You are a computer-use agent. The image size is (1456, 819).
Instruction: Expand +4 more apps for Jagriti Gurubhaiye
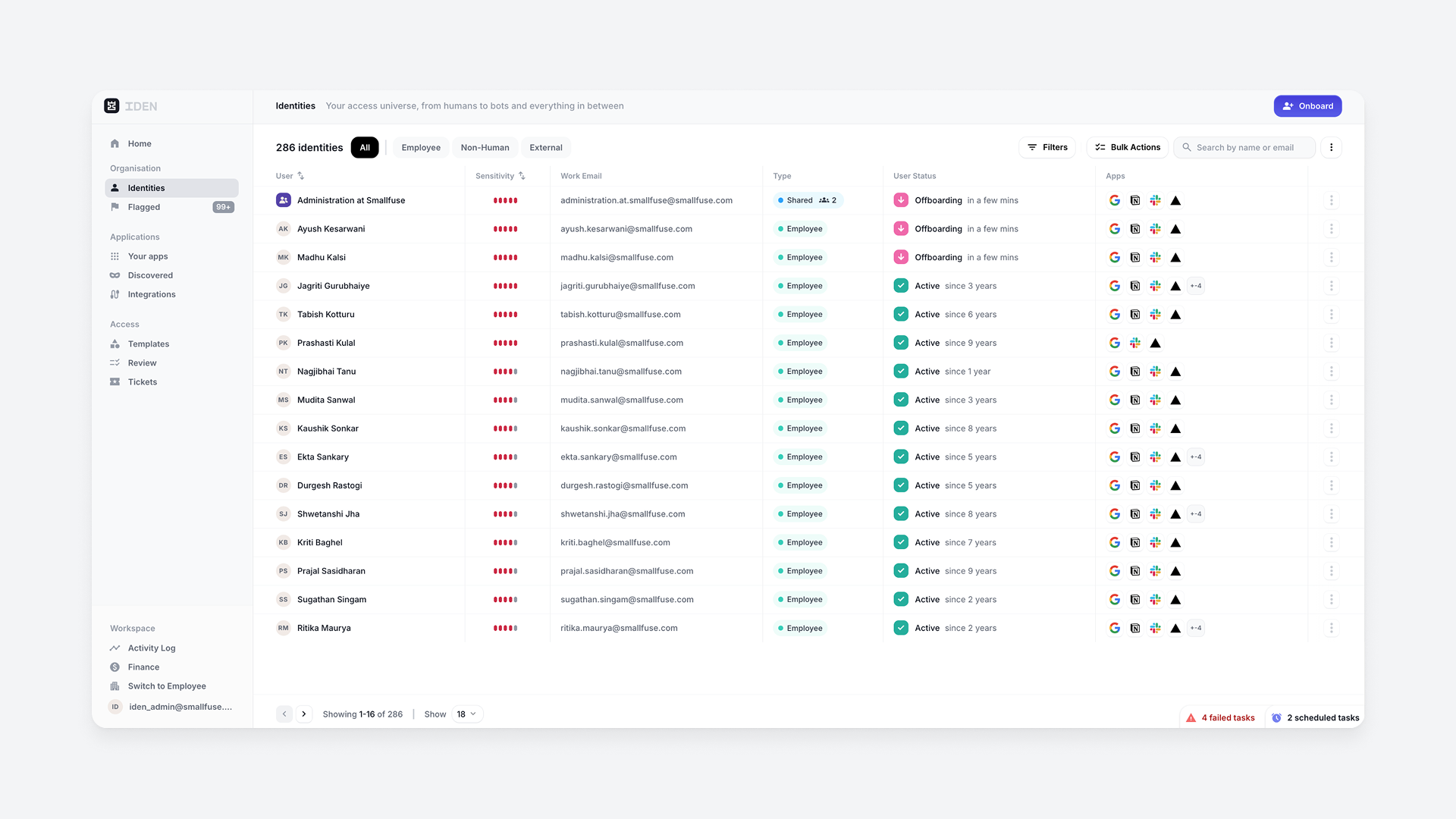(1196, 286)
